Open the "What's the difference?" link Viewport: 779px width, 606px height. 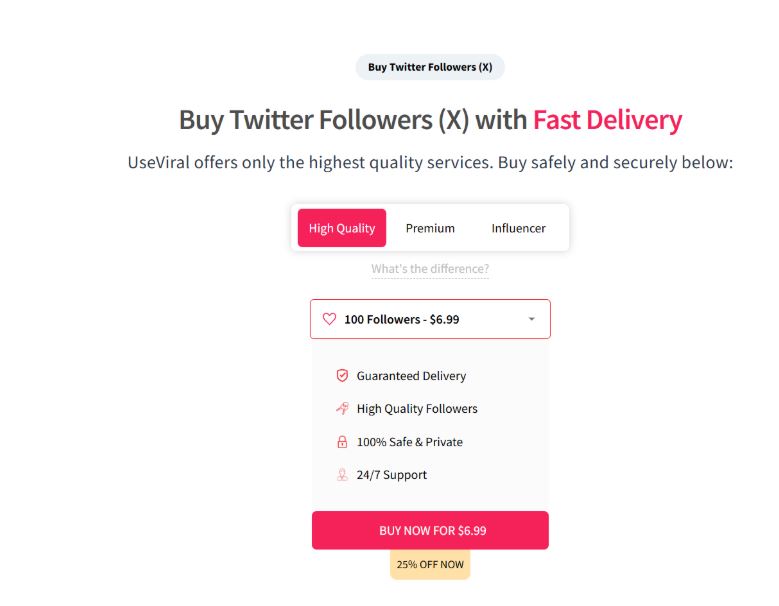(430, 269)
